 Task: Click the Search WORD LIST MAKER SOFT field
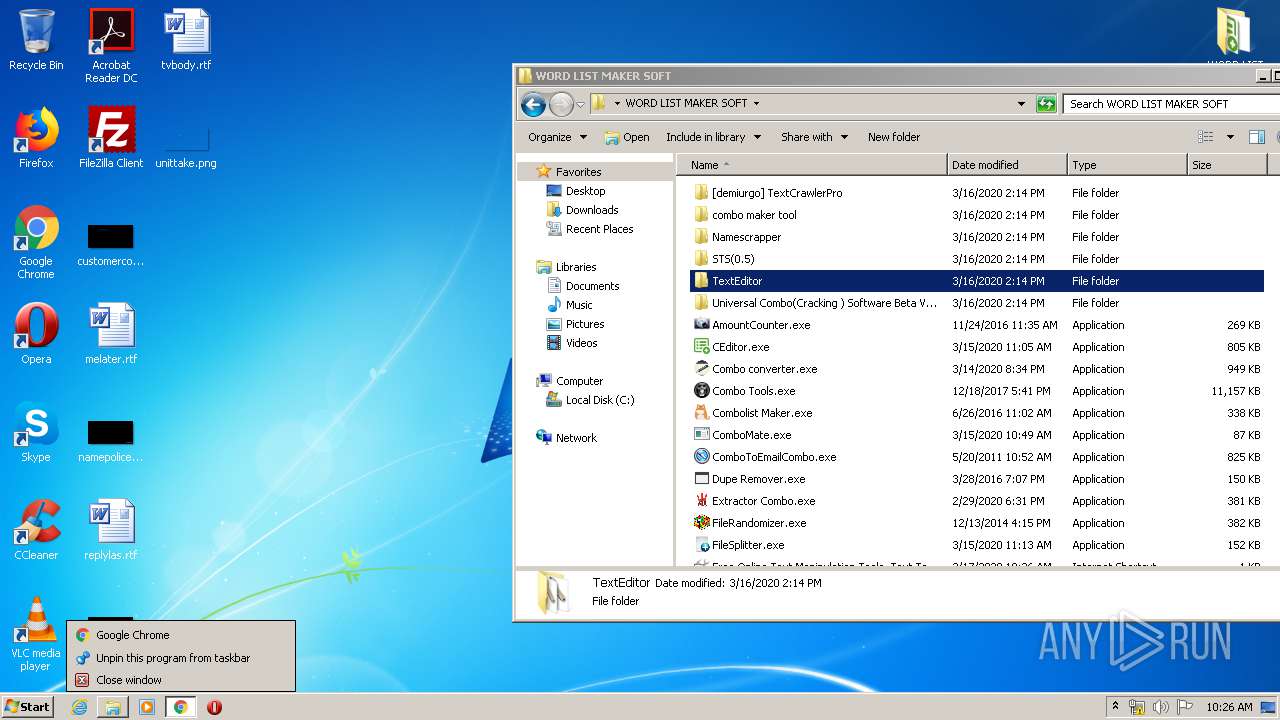pyautogui.click(x=1170, y=103)
